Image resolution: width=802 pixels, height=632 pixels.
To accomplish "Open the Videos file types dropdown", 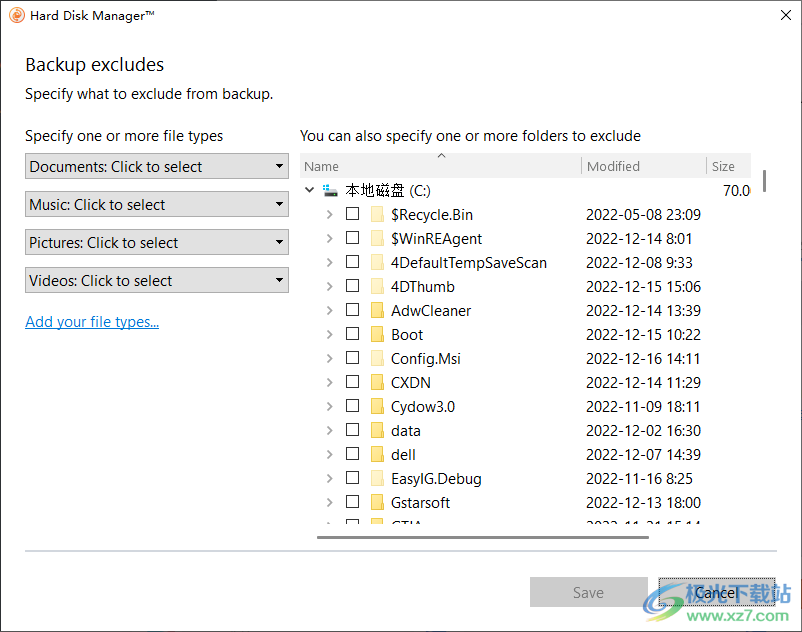I will (157, 280).
